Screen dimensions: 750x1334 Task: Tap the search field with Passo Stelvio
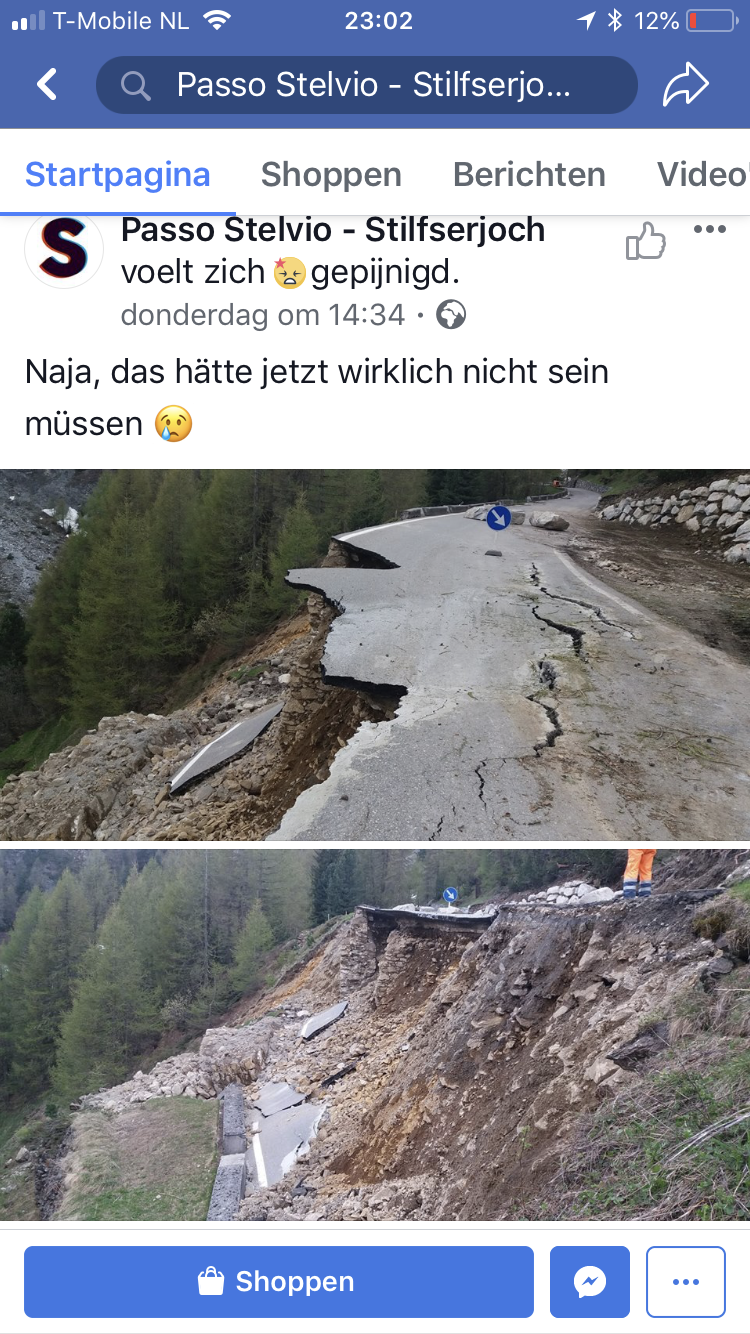(x=367, y=85)
